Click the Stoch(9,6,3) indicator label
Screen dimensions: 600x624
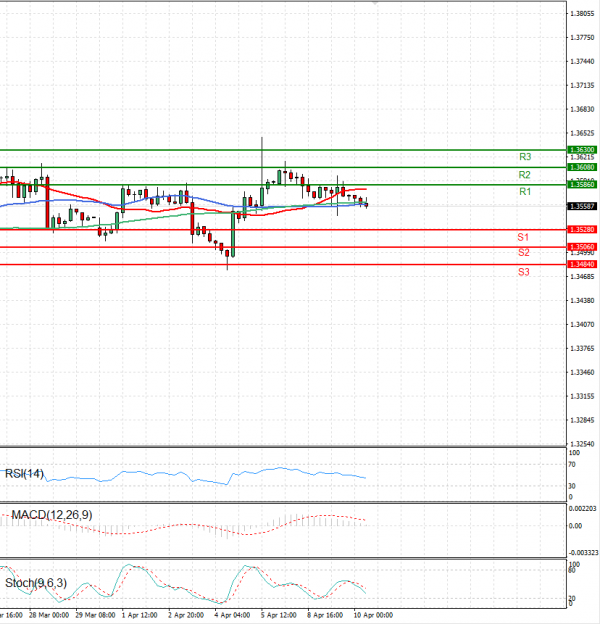tap(36, 583)
